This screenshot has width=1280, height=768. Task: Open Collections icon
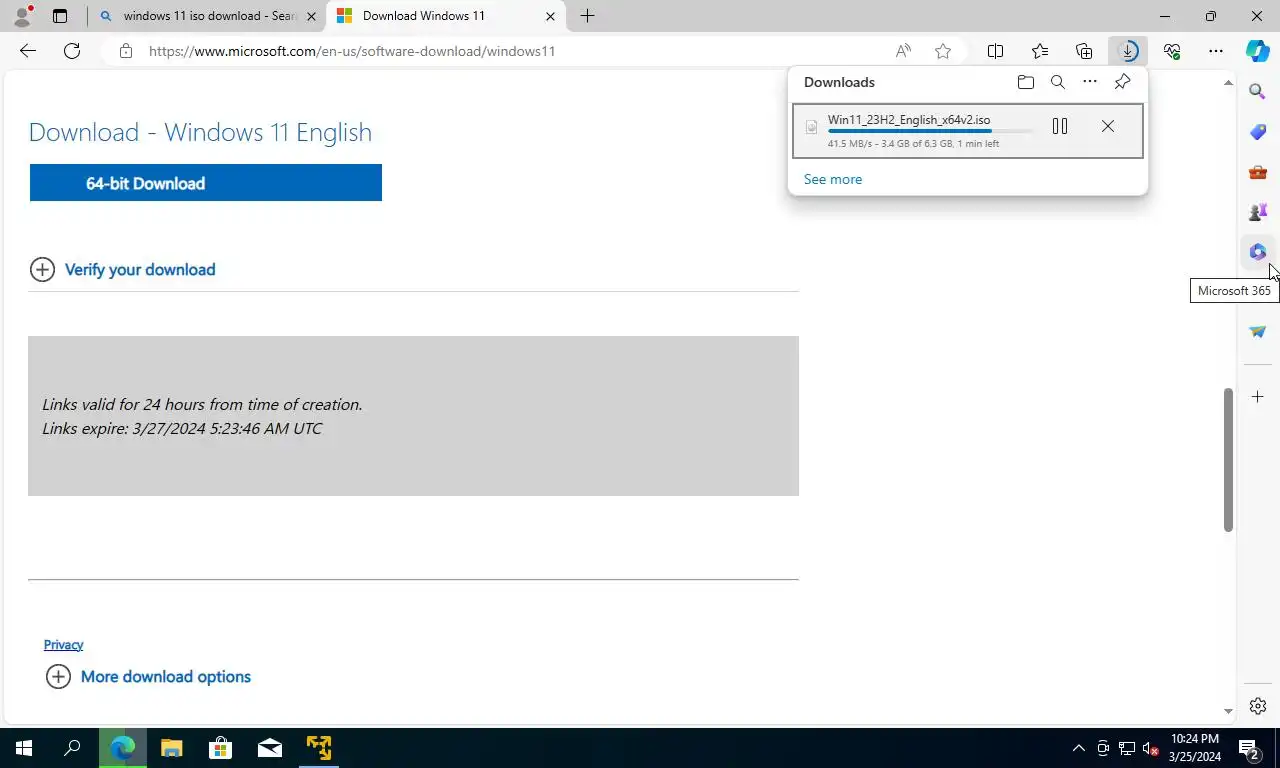[x=1084, y=51]
